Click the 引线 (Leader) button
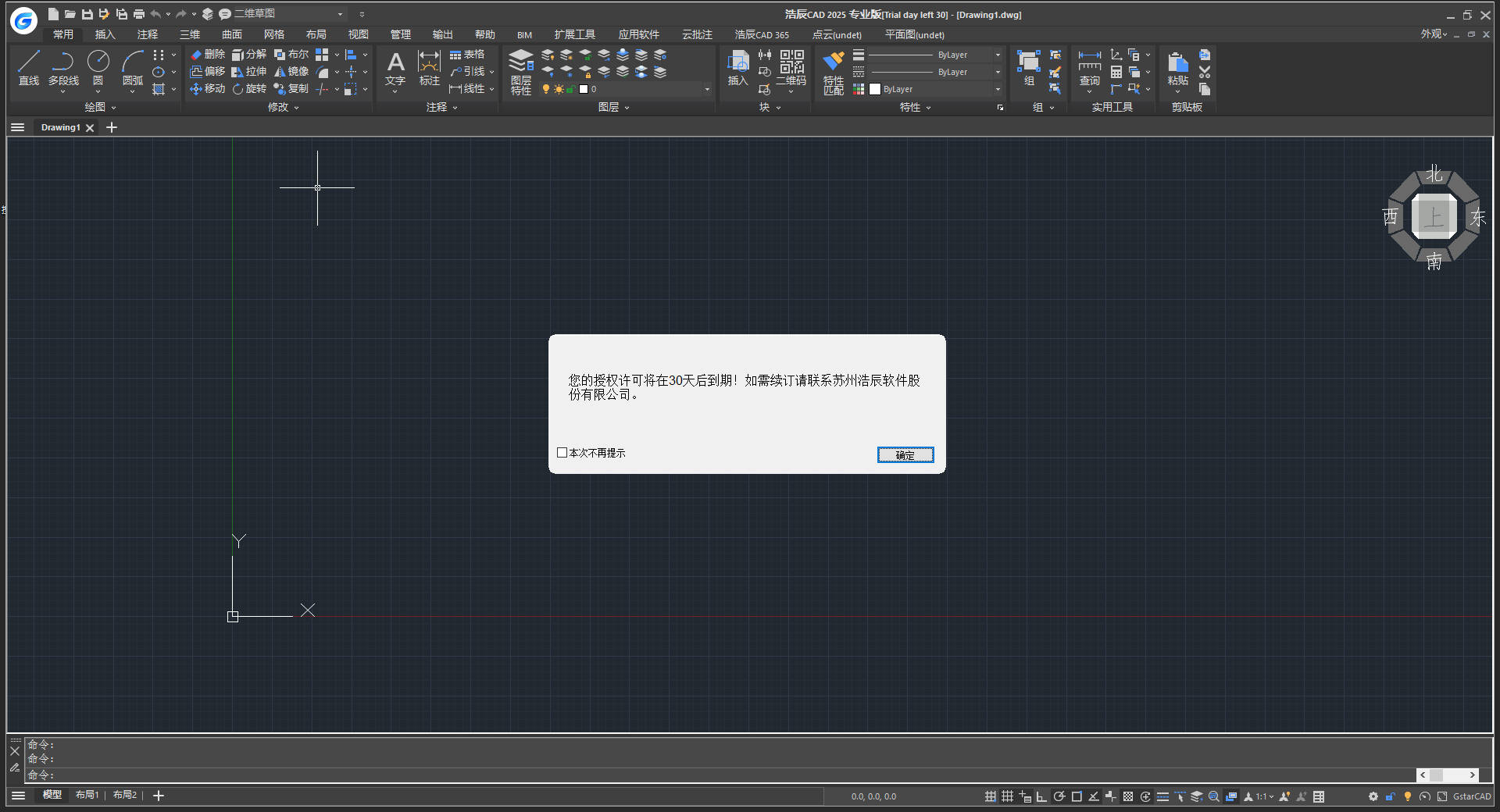 click(x=472, y=72)
